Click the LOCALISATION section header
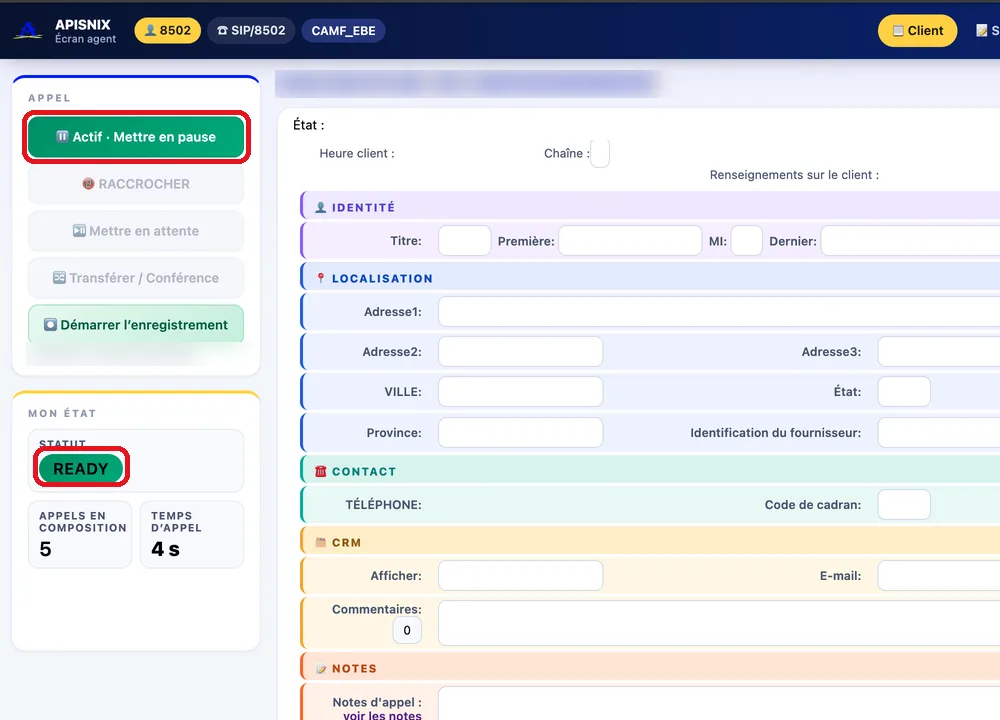The height and width of the screenshot is (720, 1000). 651,278
